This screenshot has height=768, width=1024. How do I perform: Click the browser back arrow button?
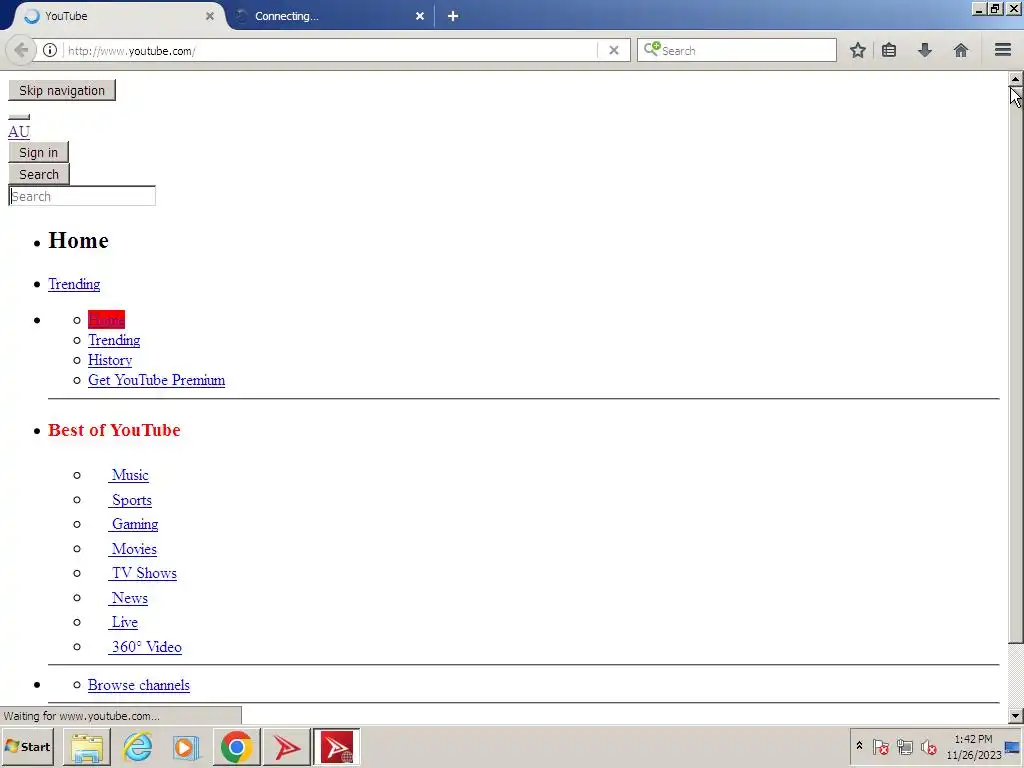click(21, 50)
